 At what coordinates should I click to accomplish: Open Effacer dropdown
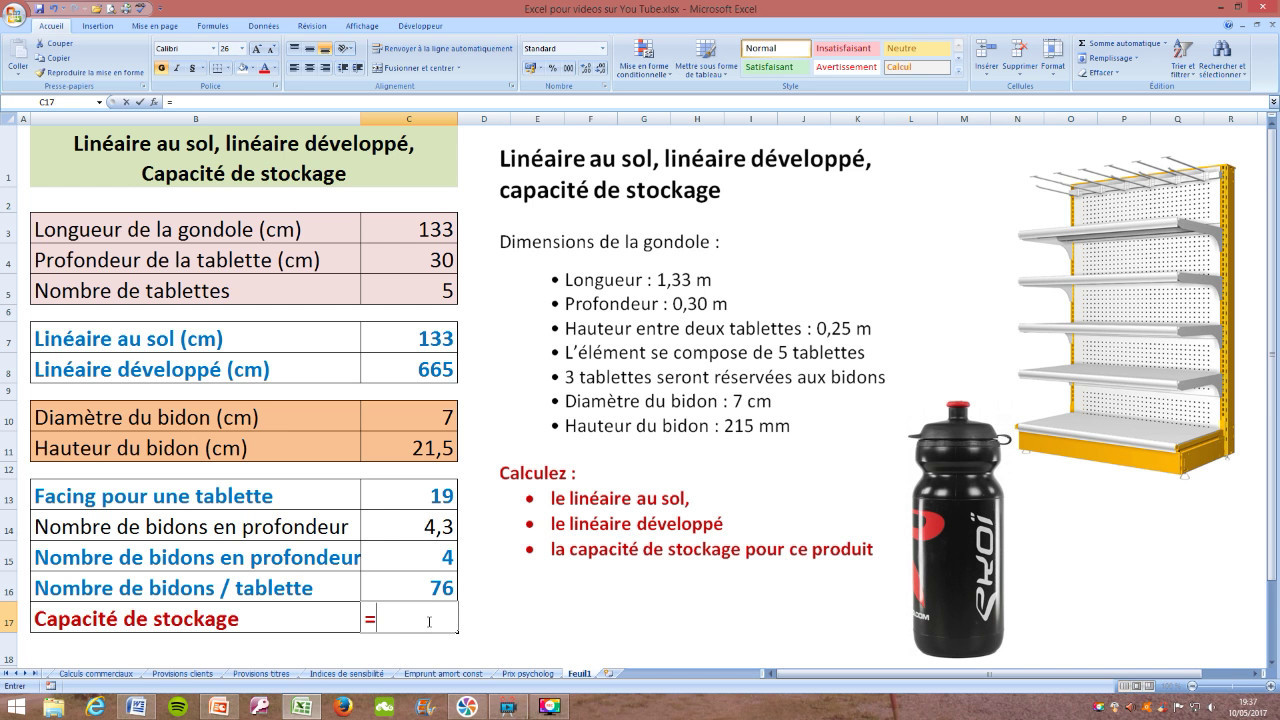pyautogui.click(x=1097, y=72)
